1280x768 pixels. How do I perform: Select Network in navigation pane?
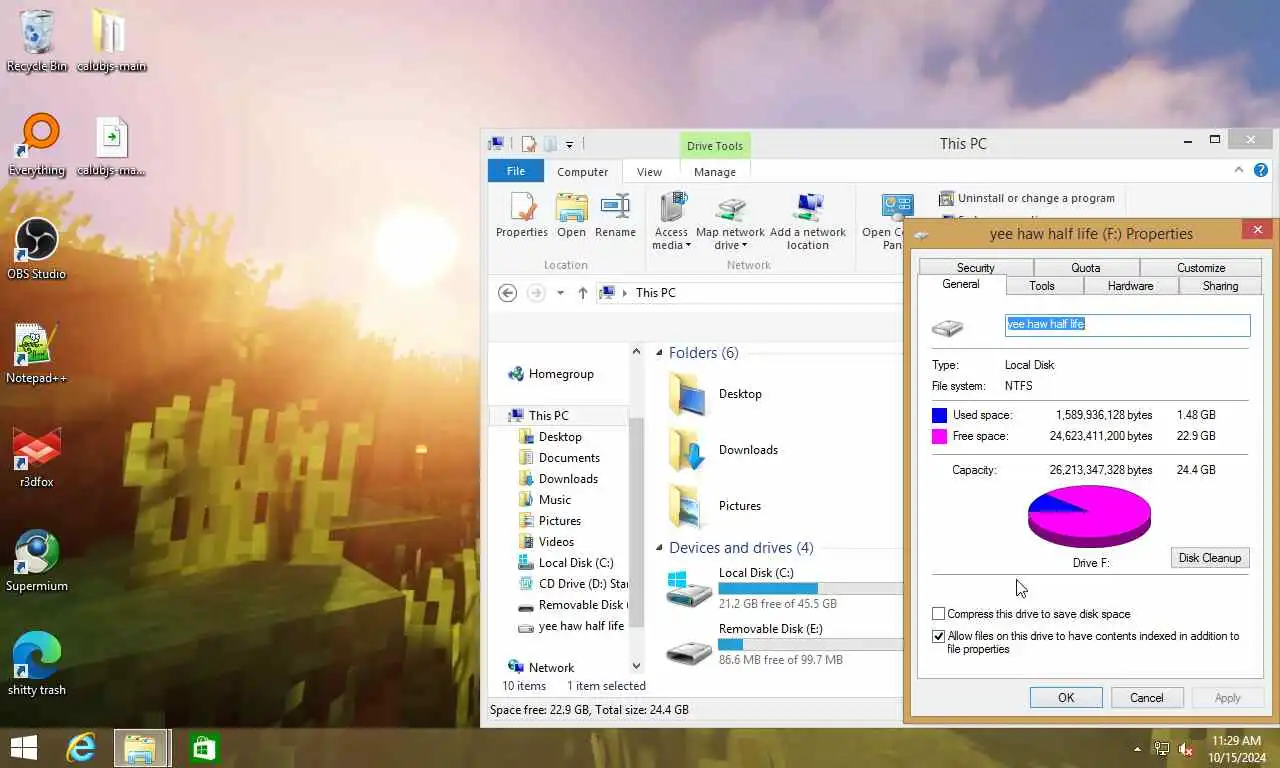(551, 668)
